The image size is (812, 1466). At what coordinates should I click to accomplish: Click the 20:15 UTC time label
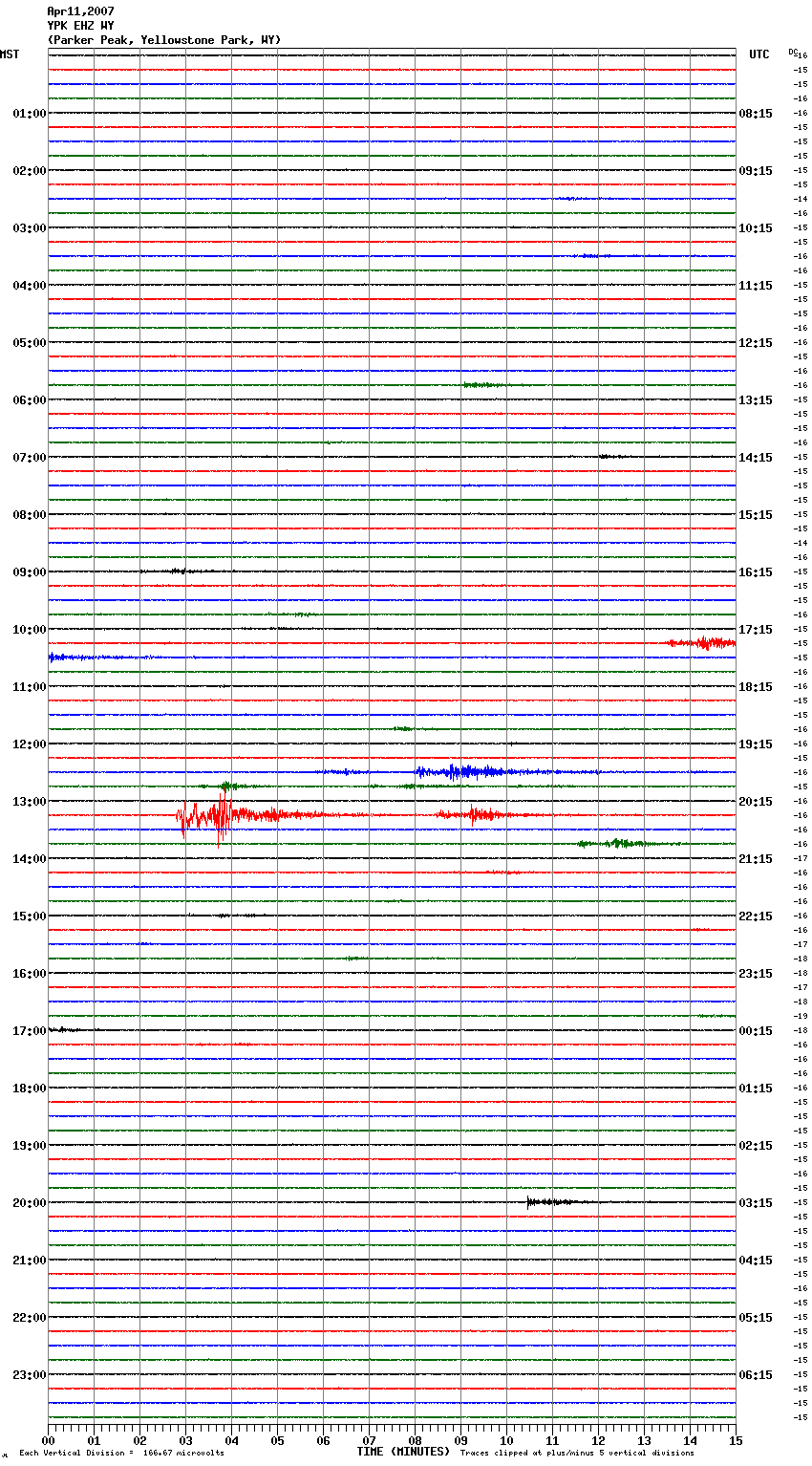756,802
